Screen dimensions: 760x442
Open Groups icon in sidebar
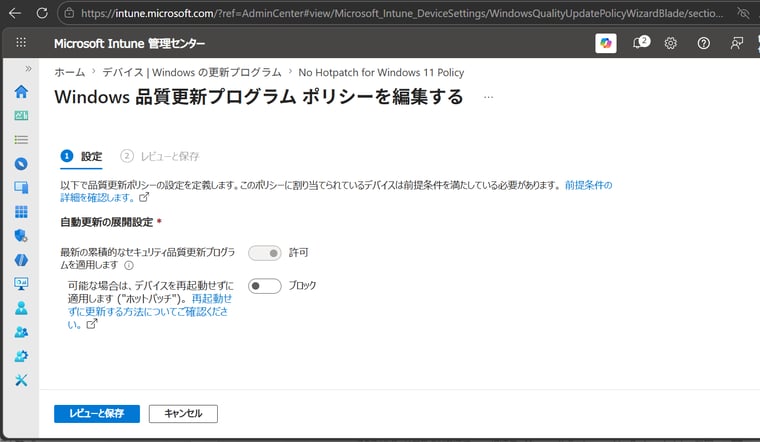[21, 332]
